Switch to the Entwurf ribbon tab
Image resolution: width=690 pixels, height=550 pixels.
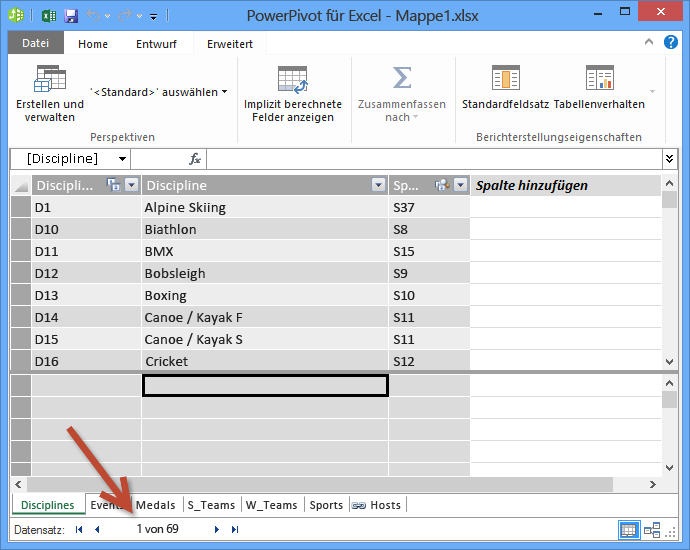(x=156, y=44)
